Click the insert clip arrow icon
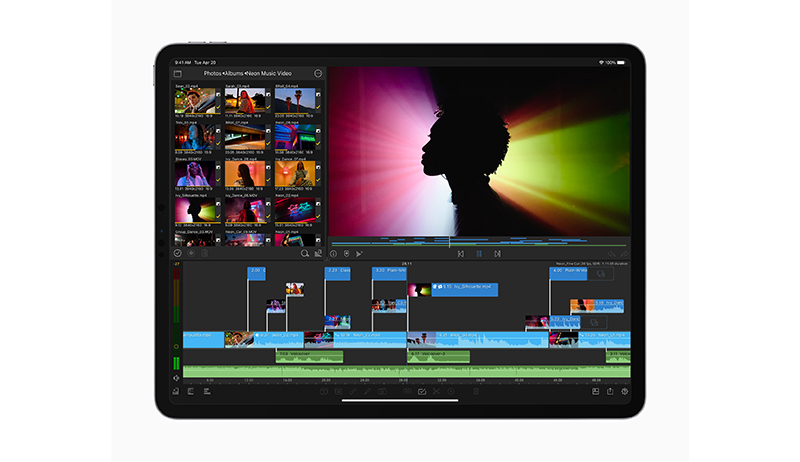800x462 pixels. [x=359, y=253]
